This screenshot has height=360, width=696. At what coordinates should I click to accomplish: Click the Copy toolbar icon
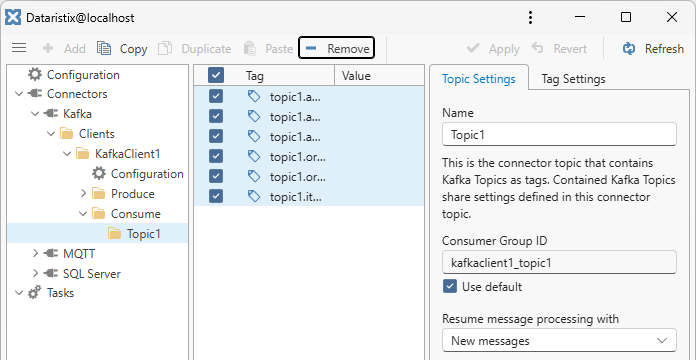point(103,48)
